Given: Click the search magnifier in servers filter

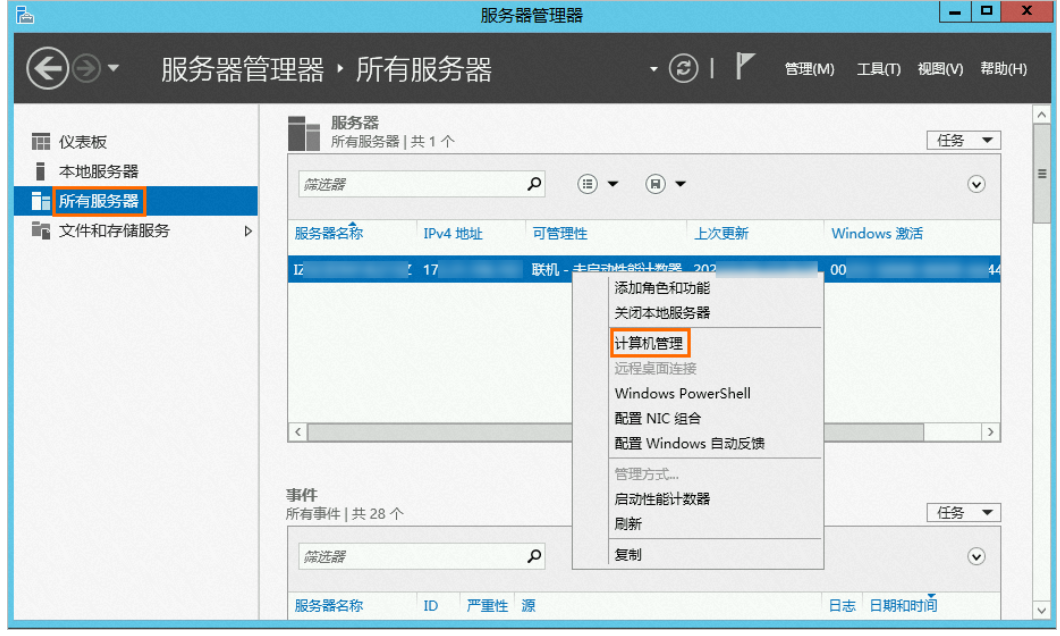Looking at the screenshot, I should (535, 184).
